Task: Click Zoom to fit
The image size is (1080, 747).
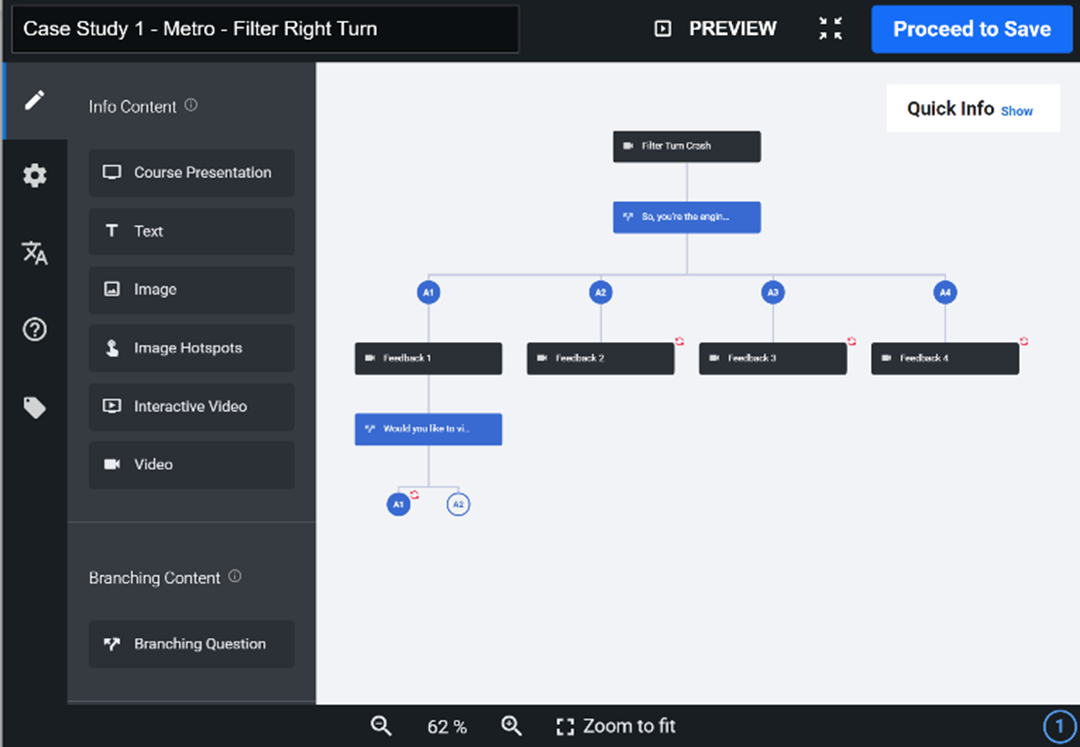Action: pos(616,726)
